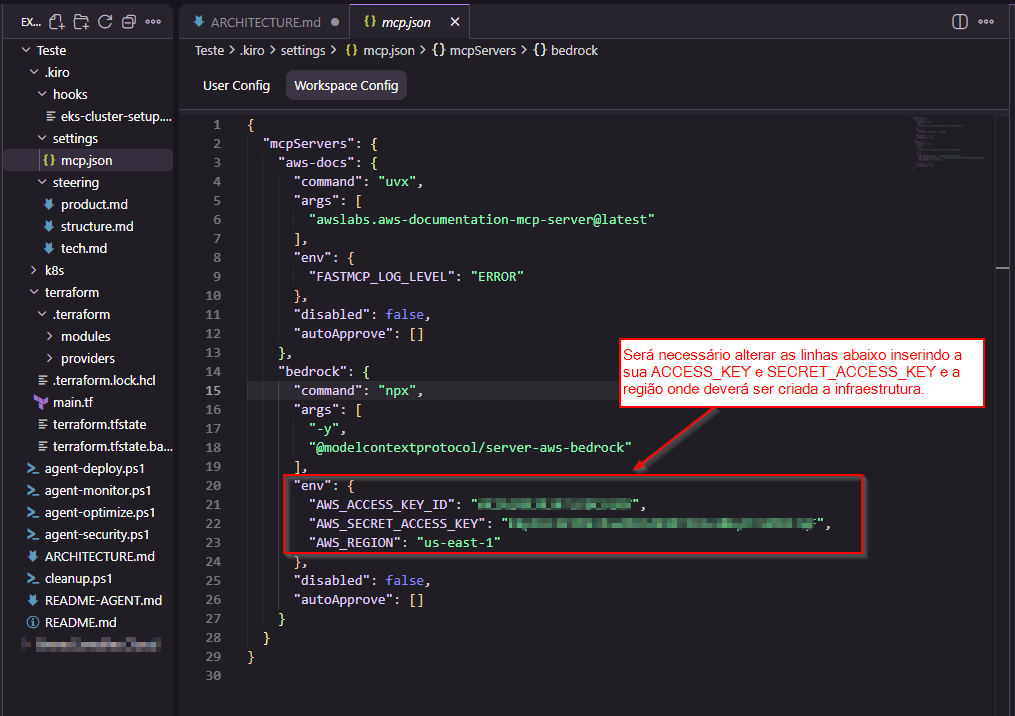1015x716 pixels.
Task: Click the New Folder icon in Explorer
Action: coord(81,21)
